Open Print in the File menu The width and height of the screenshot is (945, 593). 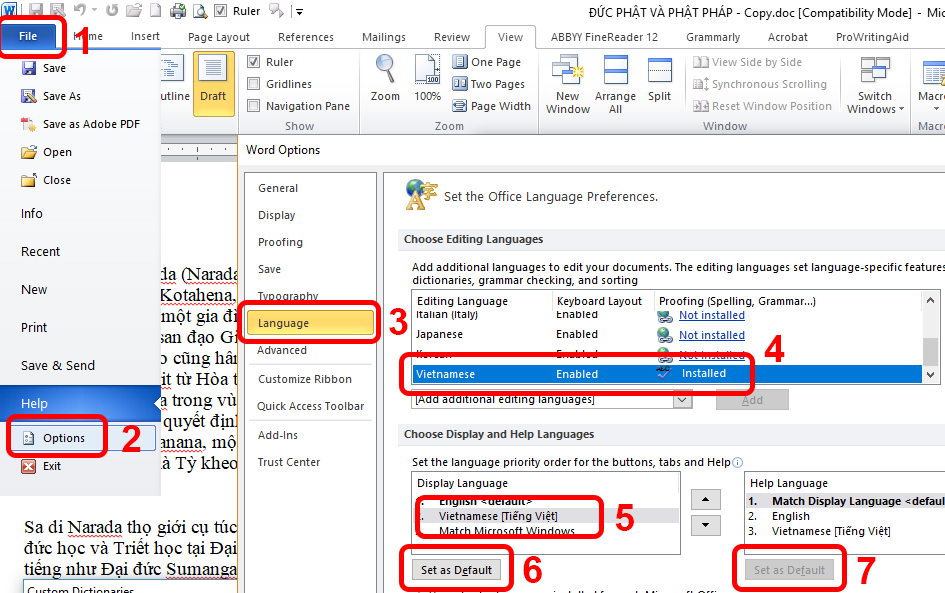(x=34, y=328)
